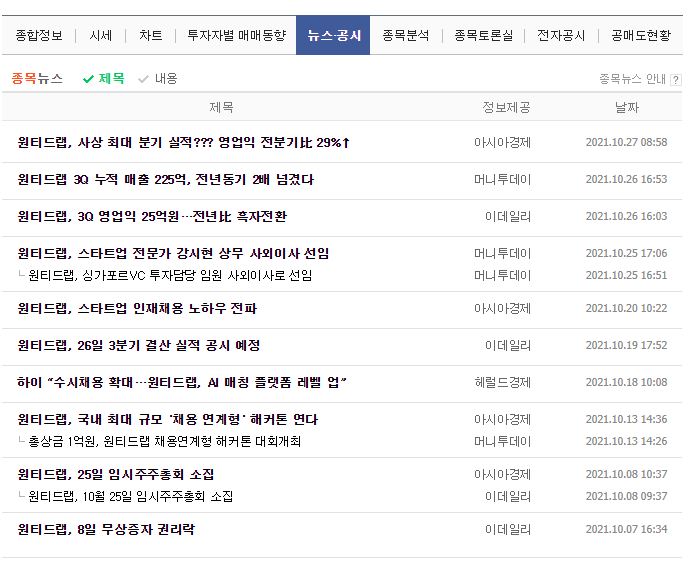
Task: Click date 2021.10.26 16:03
Action: (626, 216)
